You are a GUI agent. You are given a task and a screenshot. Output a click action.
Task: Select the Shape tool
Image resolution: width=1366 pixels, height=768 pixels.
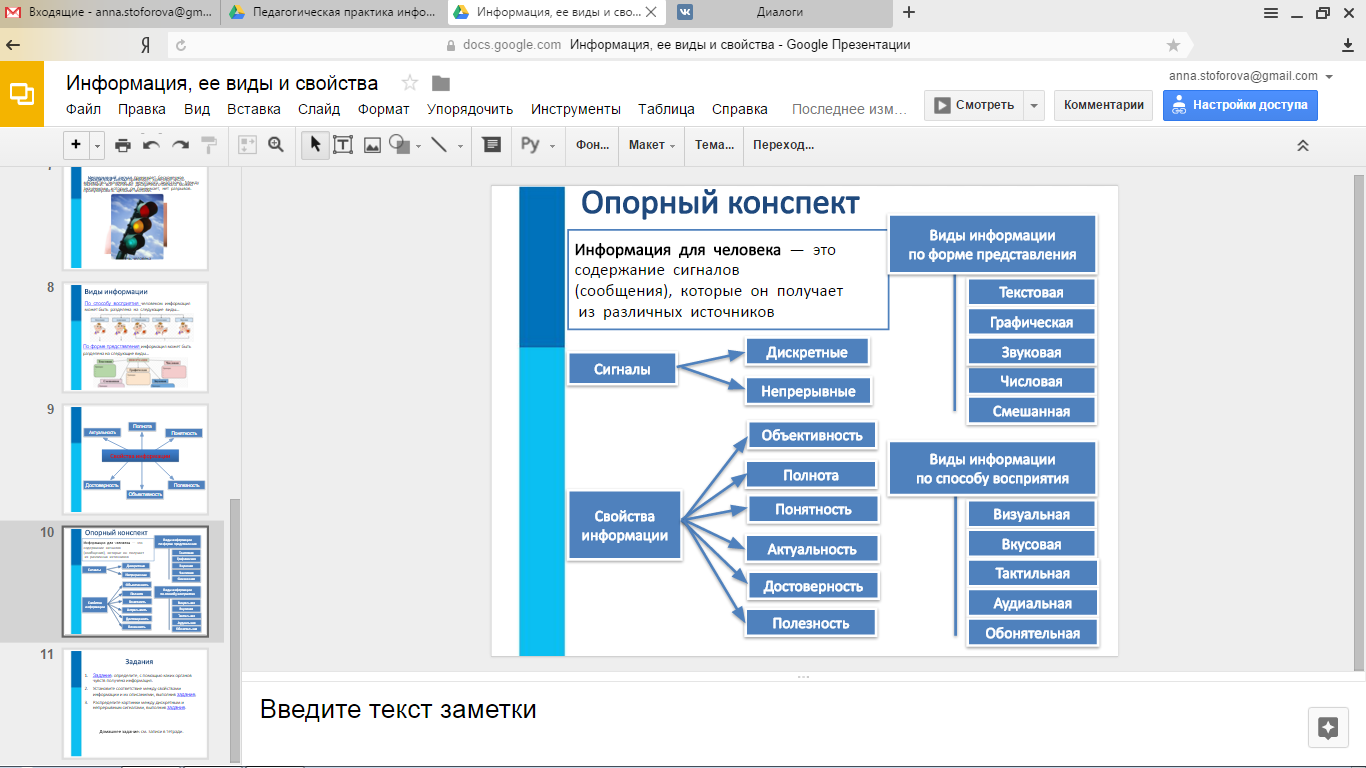coord(399,145)
